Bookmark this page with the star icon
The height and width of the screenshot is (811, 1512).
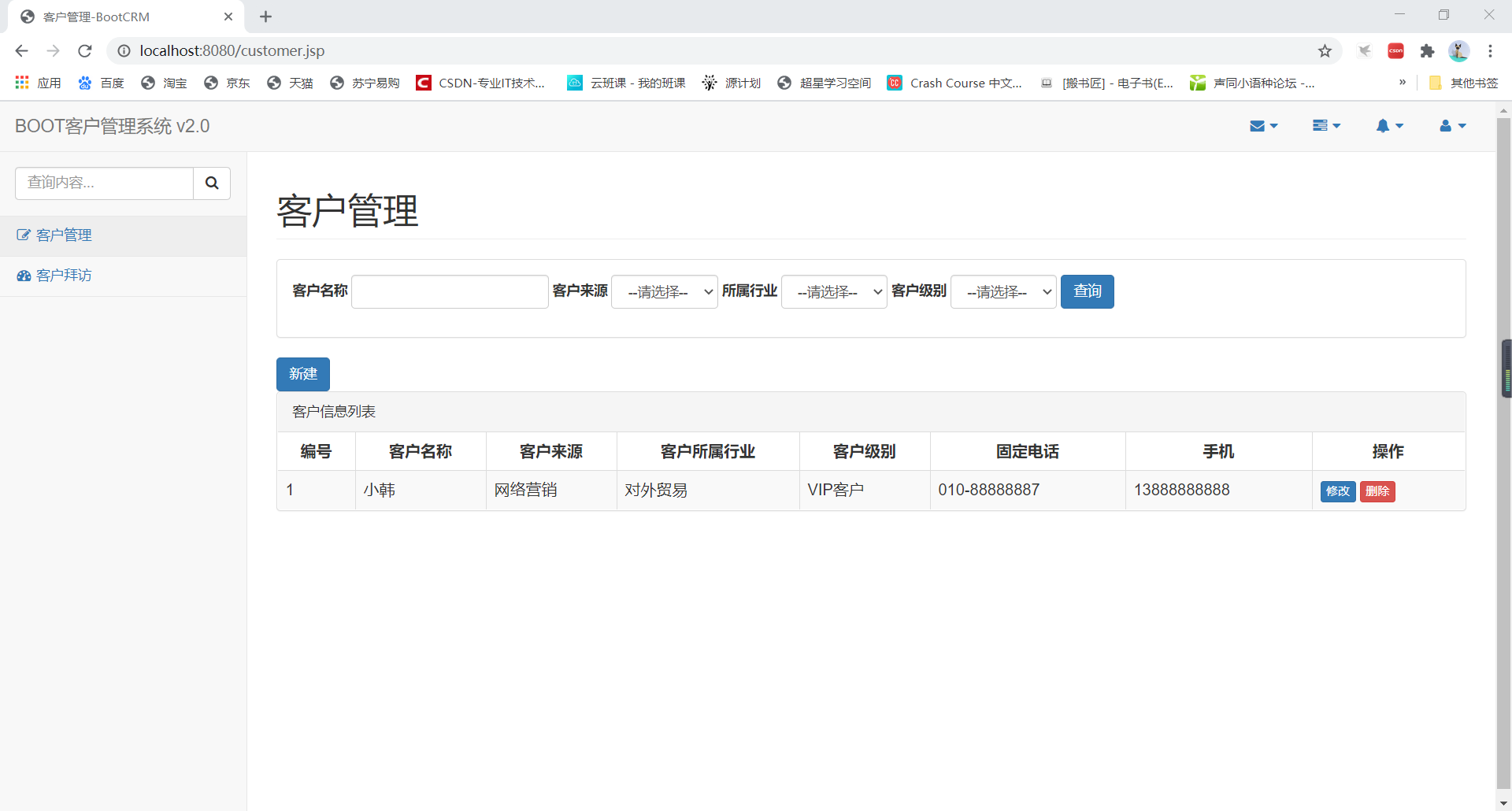pyautogui.click(x=1325, y=51)
